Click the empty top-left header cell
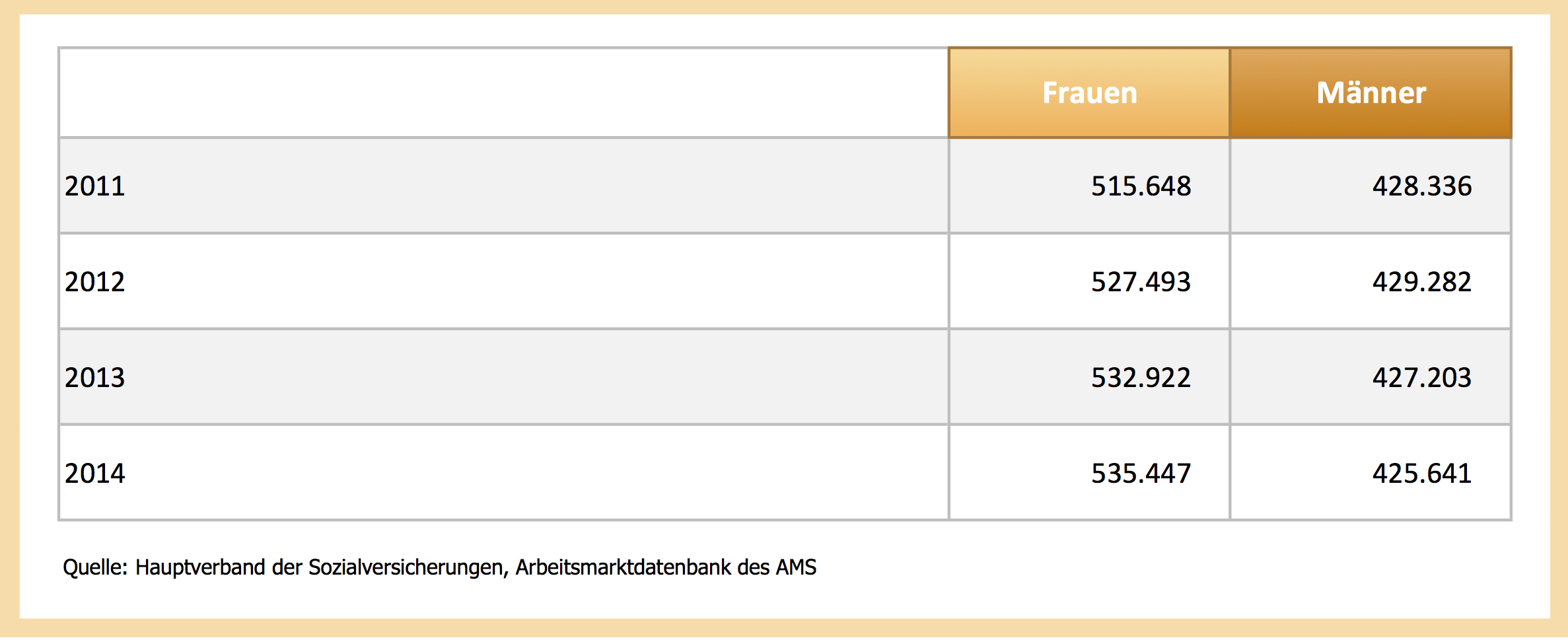 [x=503, y=93]
